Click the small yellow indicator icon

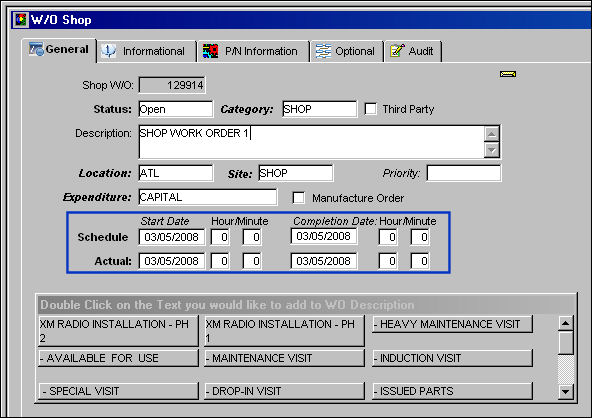click(x=508, y=74)
